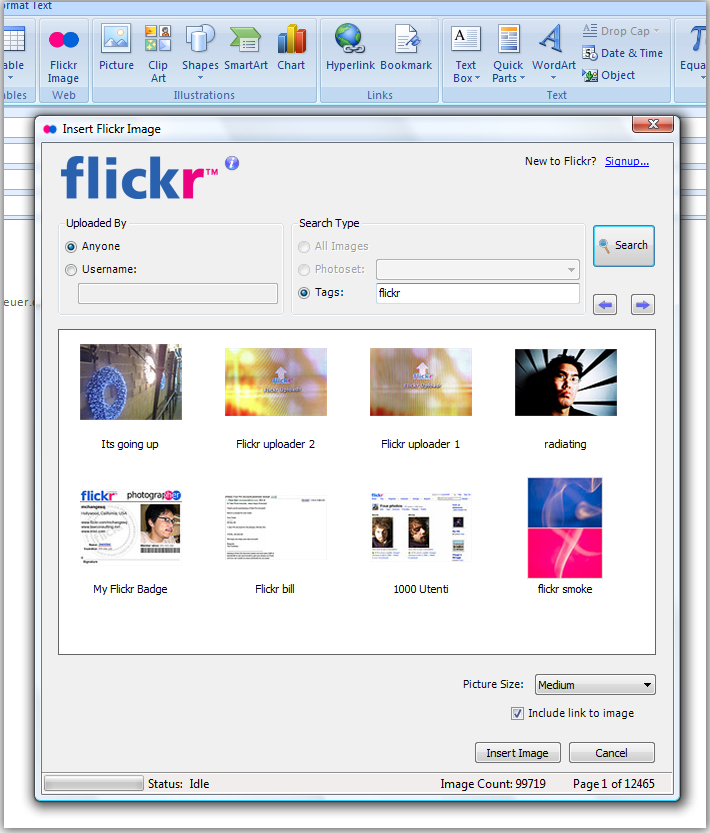This screenshot has width=710, height=833.
Task: Open the Picture Size dropdown
Action: (595, 685)
